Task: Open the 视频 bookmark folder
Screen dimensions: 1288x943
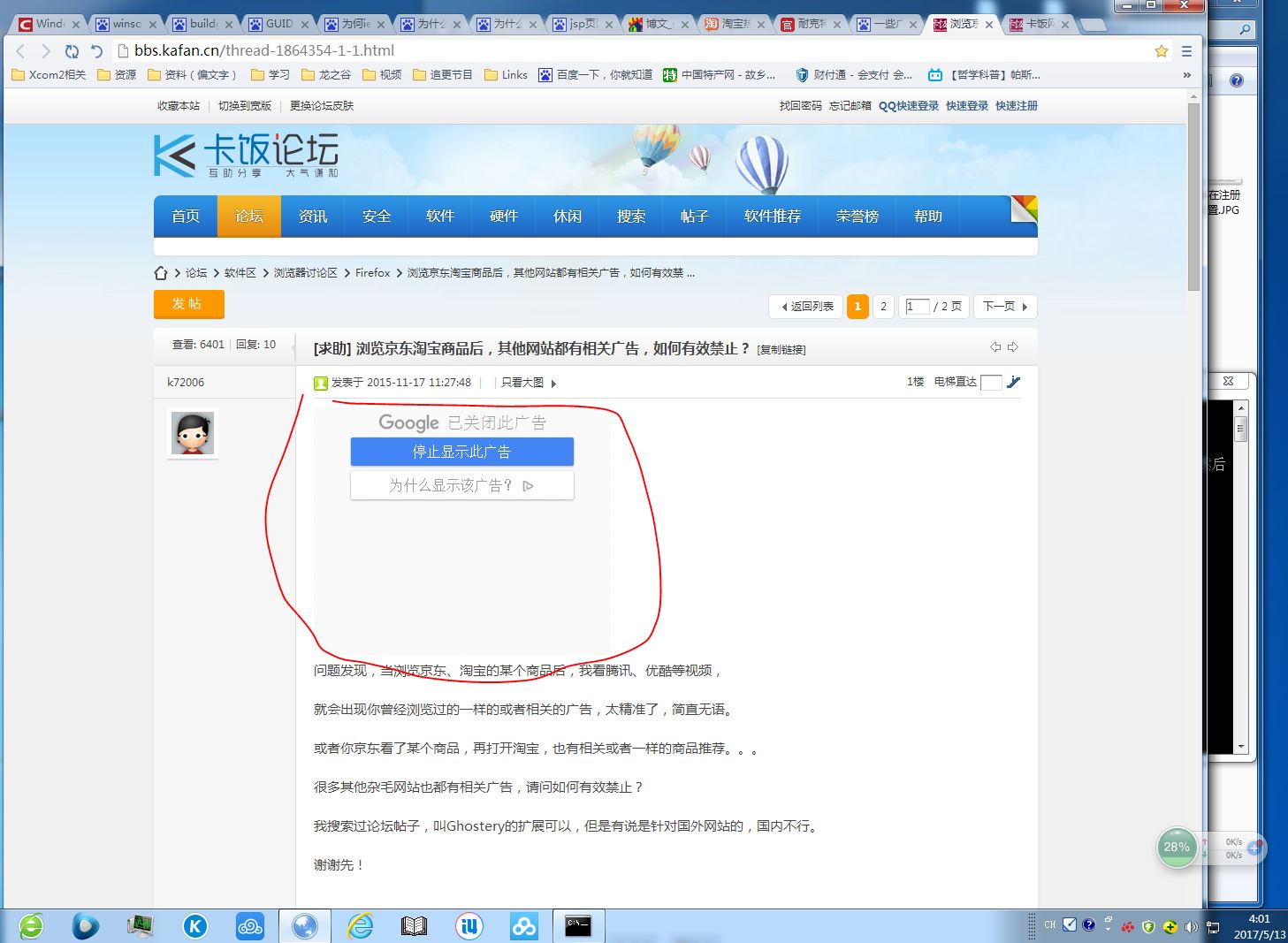Action: (x=382, y=75)
